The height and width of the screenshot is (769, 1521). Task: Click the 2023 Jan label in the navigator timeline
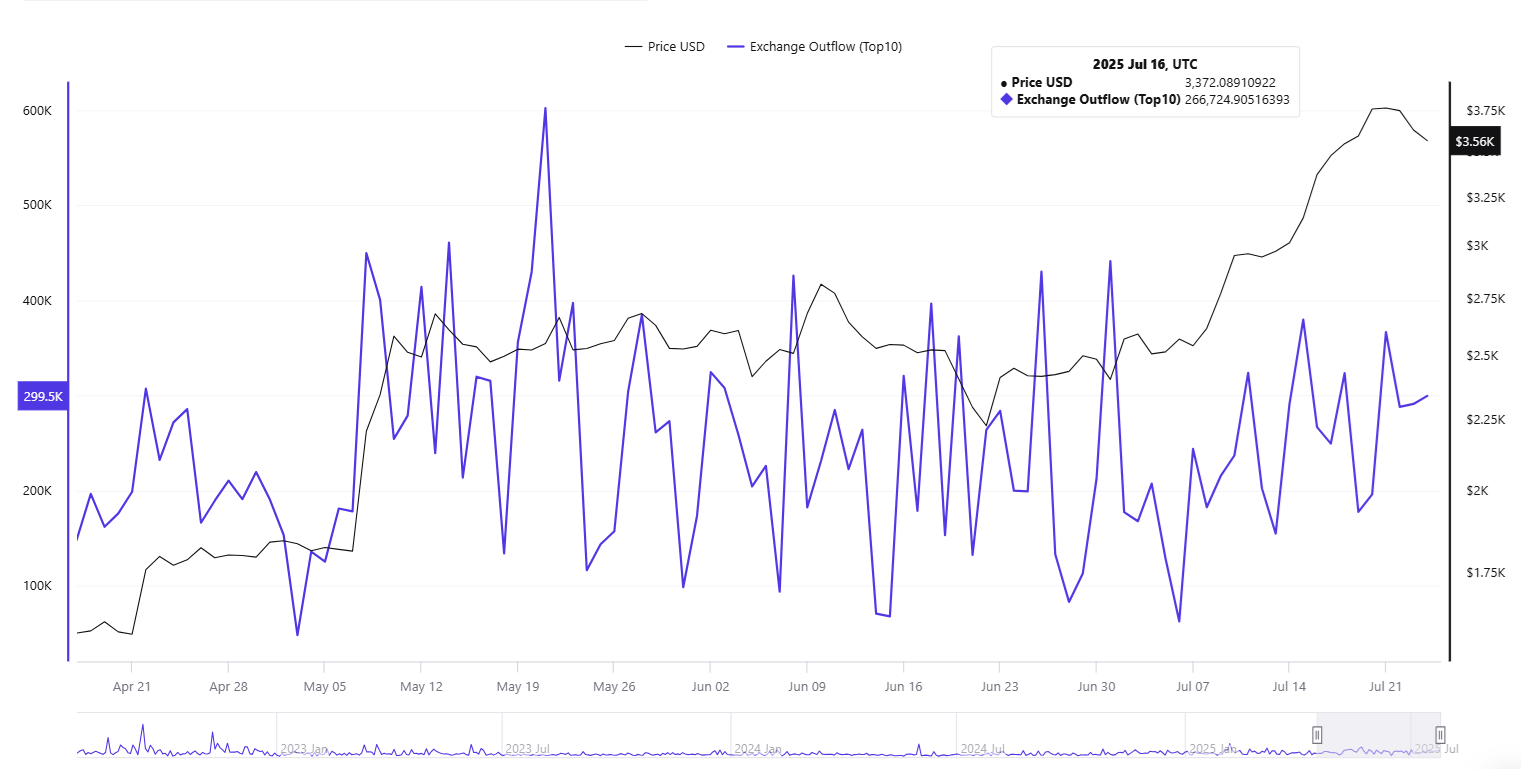(305, 747)
